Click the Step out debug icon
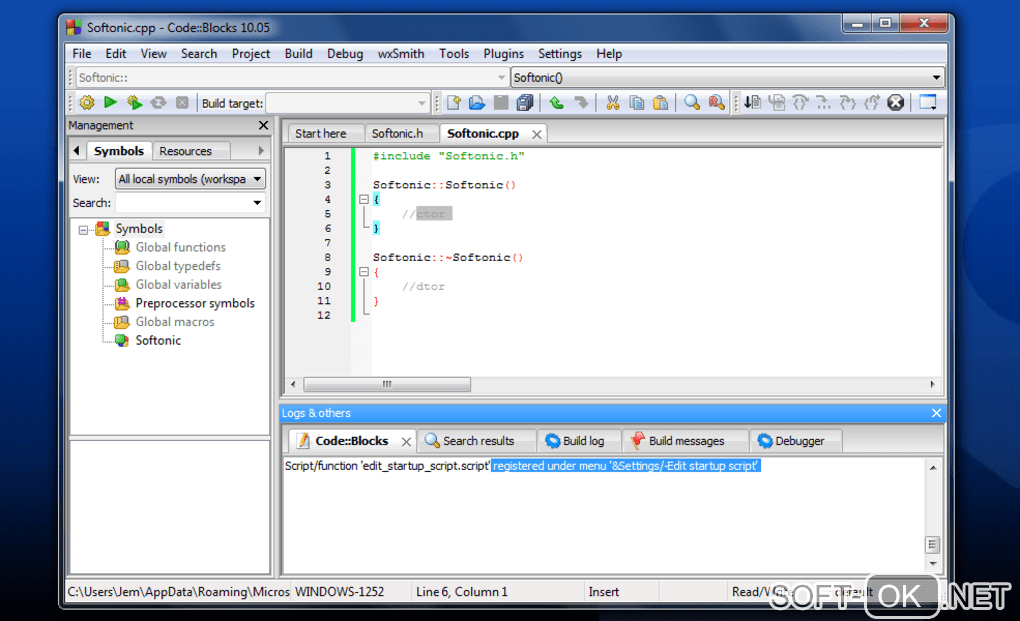The height and width of the screenshot is (621, 1020). (872, 103)
